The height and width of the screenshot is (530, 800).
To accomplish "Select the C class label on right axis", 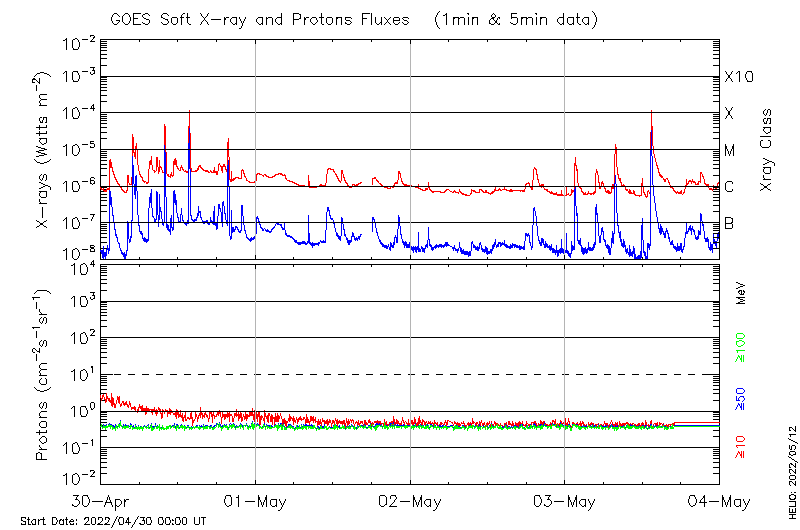I will click(729, 187).
